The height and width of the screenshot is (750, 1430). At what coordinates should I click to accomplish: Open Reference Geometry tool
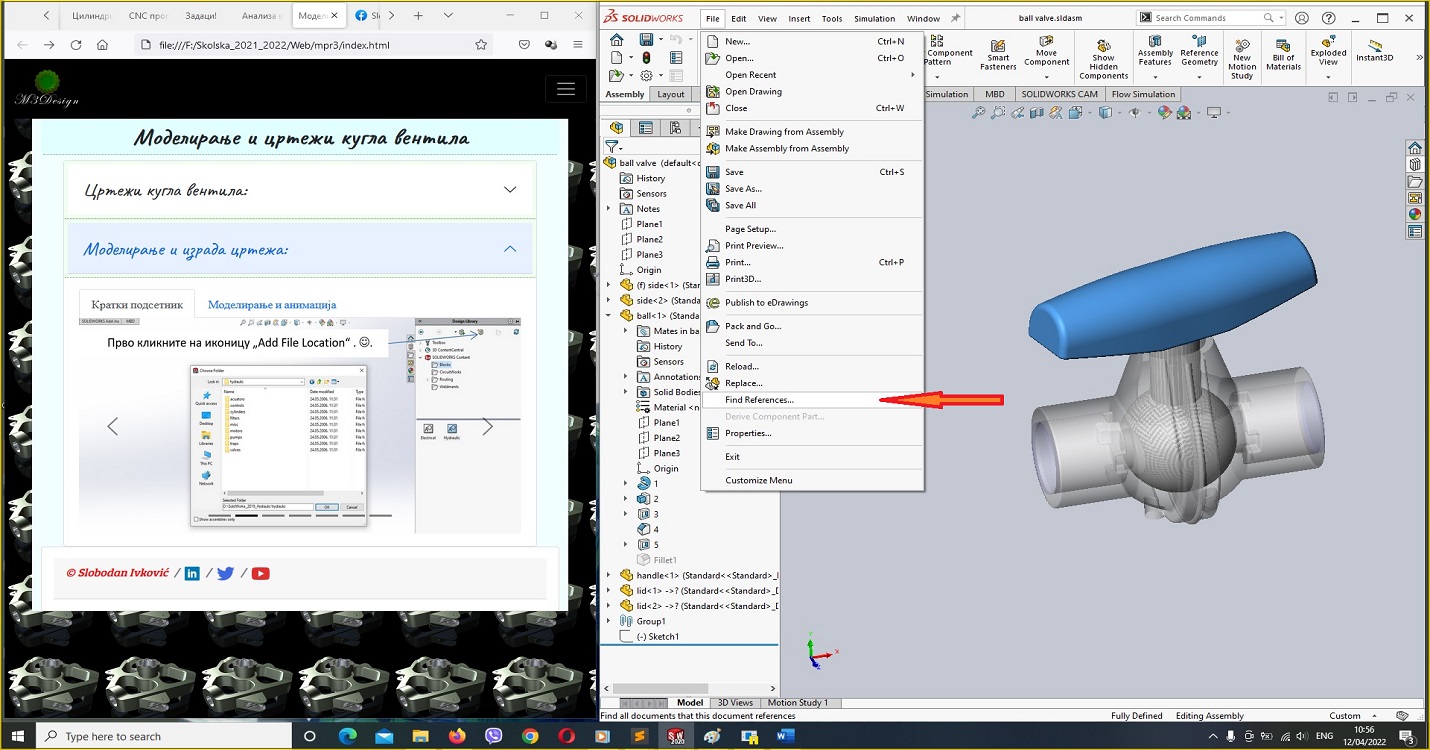click(x=1199, y=52)
